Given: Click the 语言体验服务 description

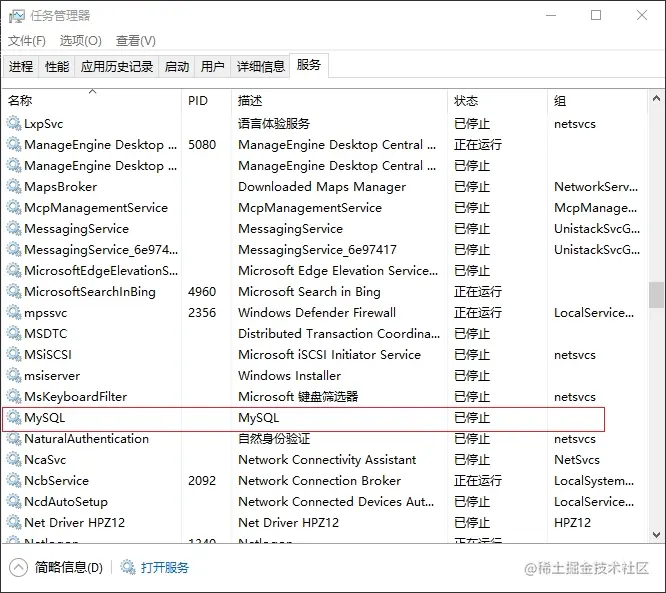Looking at the screenshot, I should click(274, 124).
